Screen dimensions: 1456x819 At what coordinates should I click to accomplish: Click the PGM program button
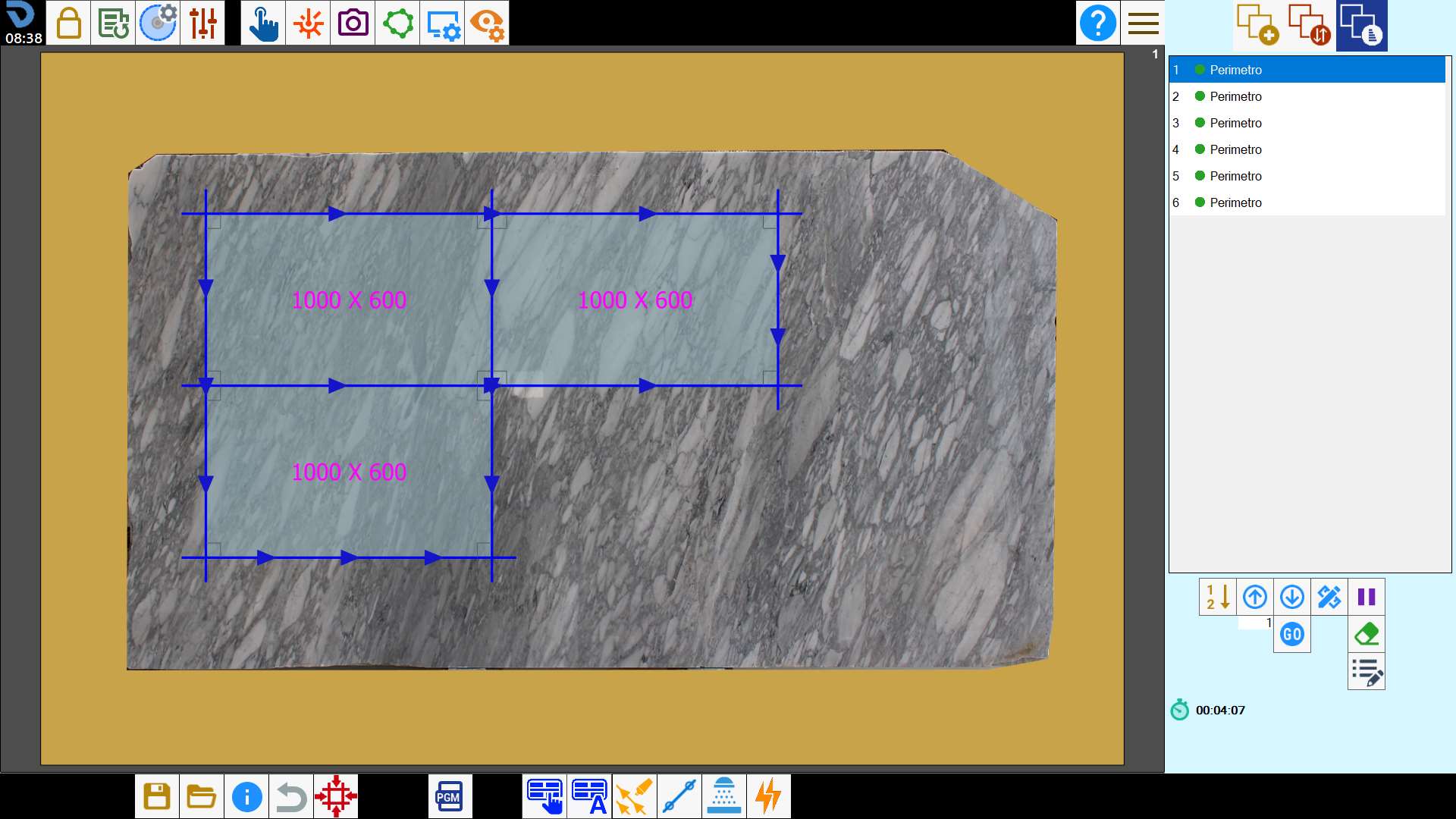click(x=450, y=796)
